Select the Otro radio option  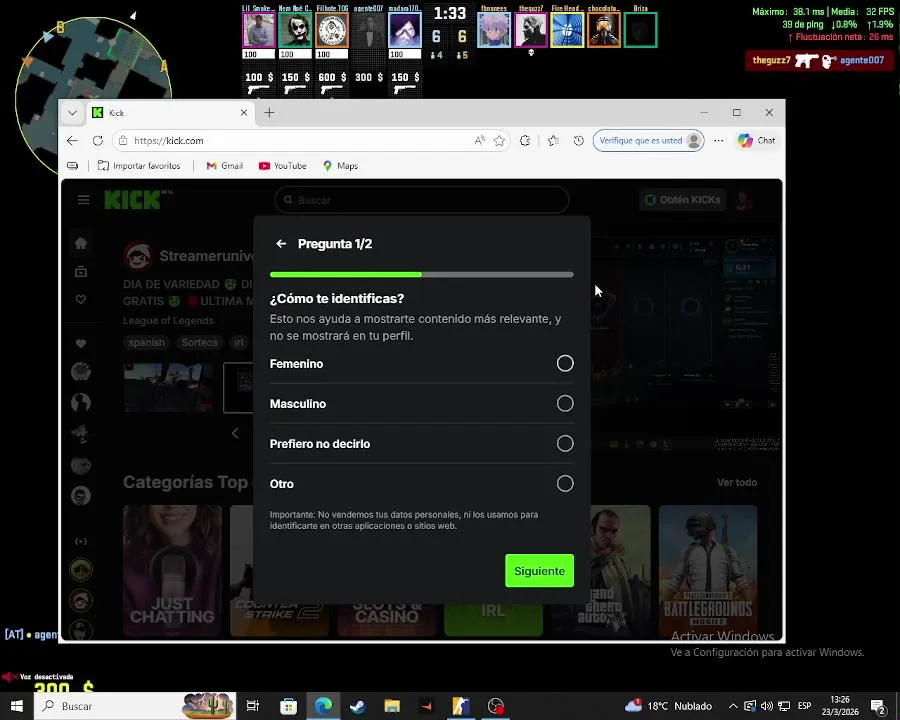click(565, 483)
